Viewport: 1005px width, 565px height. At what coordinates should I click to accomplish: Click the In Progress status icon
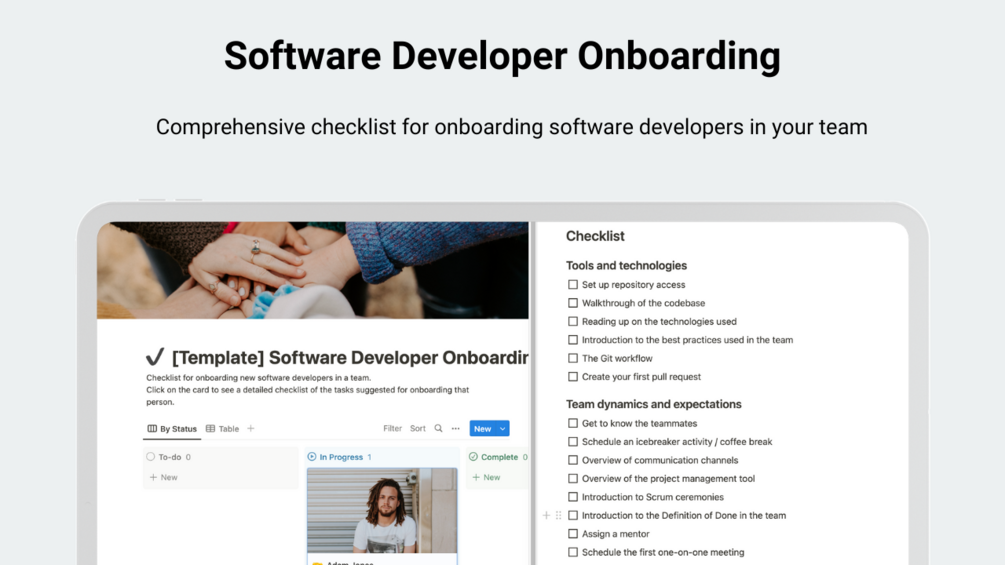point(311,457)
